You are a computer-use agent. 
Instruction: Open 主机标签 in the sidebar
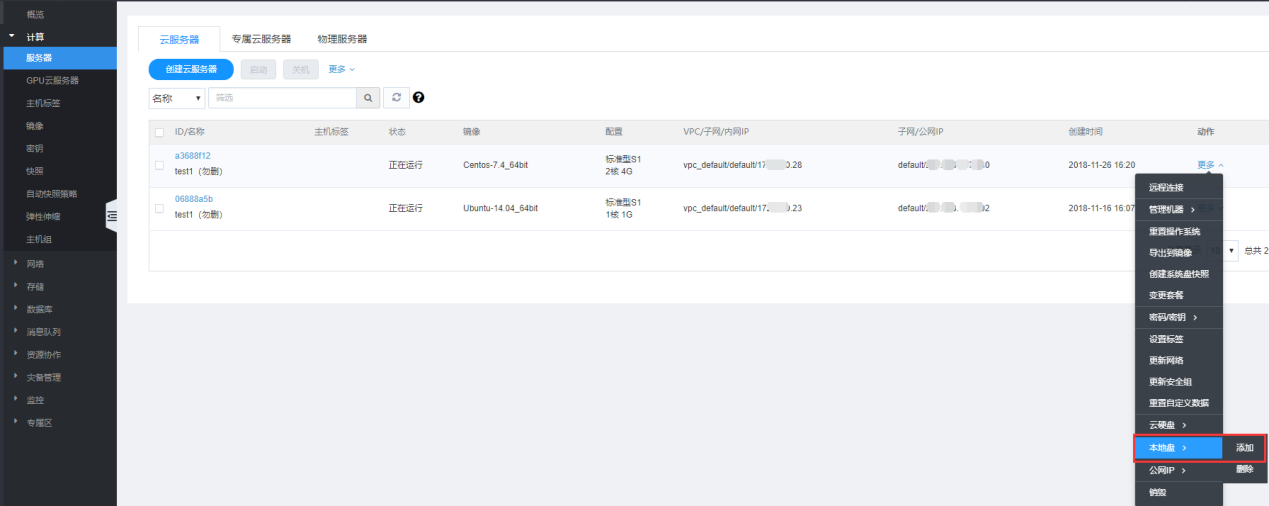43,103
